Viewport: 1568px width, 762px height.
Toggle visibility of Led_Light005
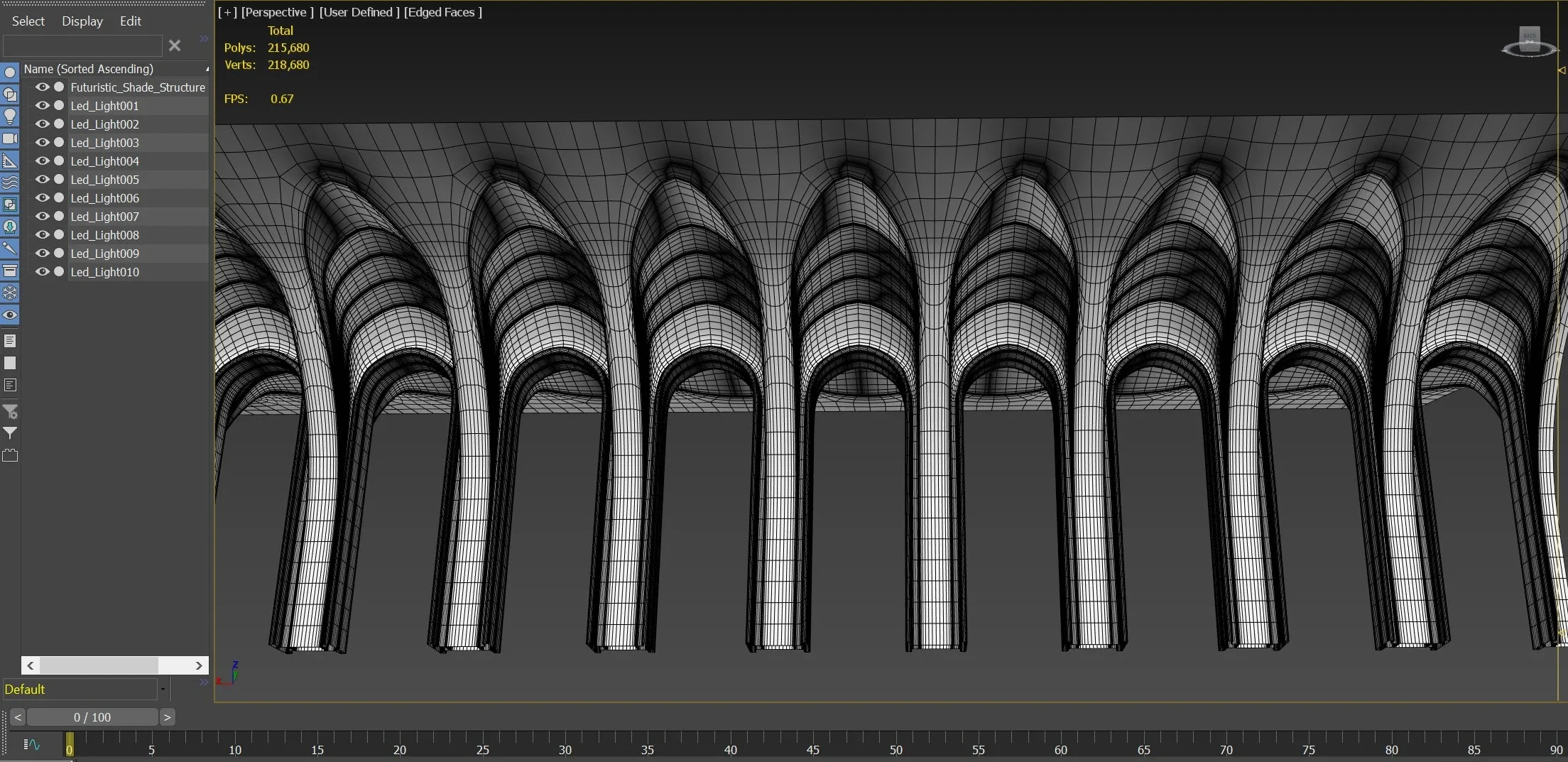click(x=43, y=180)
